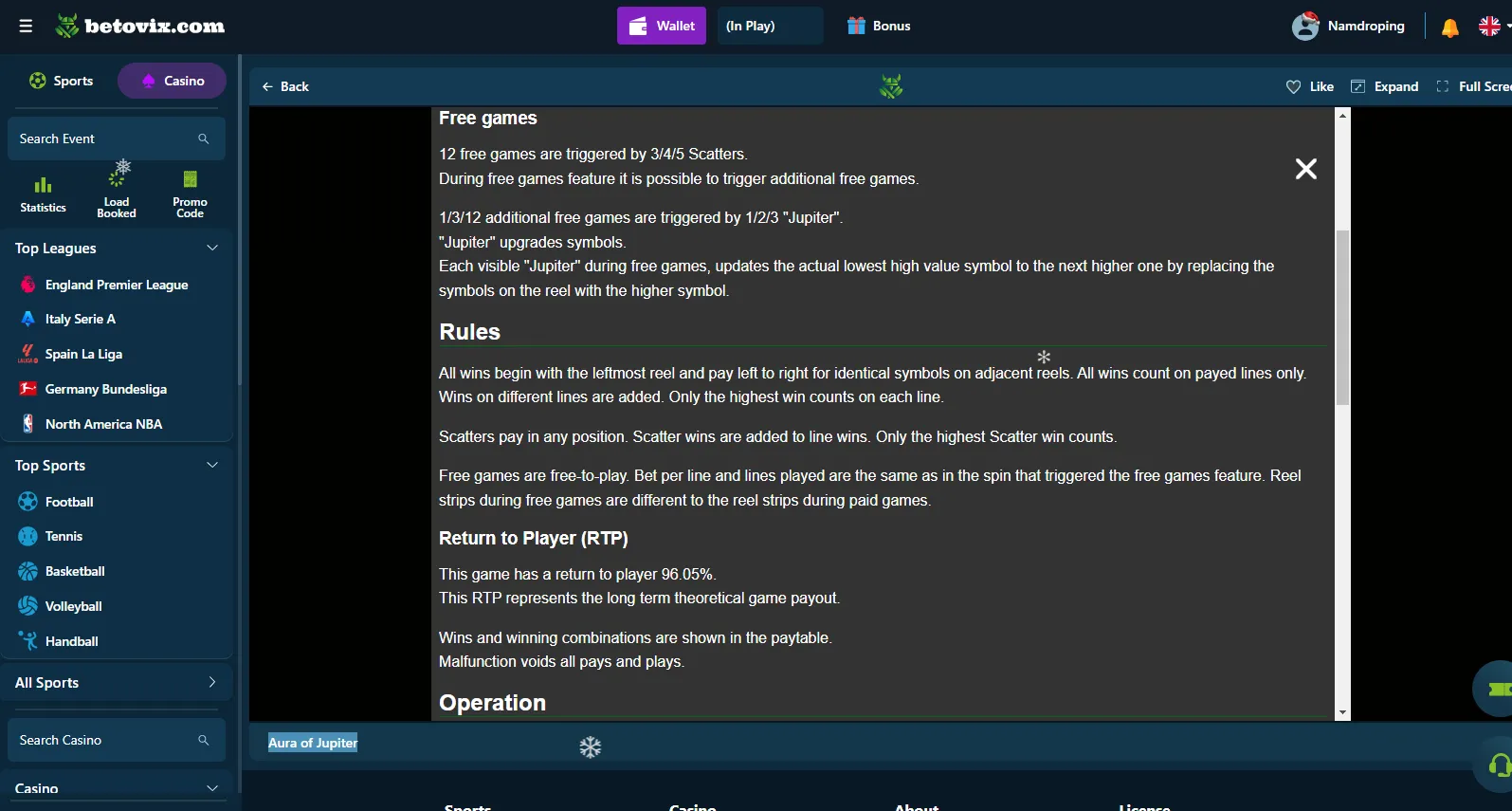Select England Premier League

117,285
